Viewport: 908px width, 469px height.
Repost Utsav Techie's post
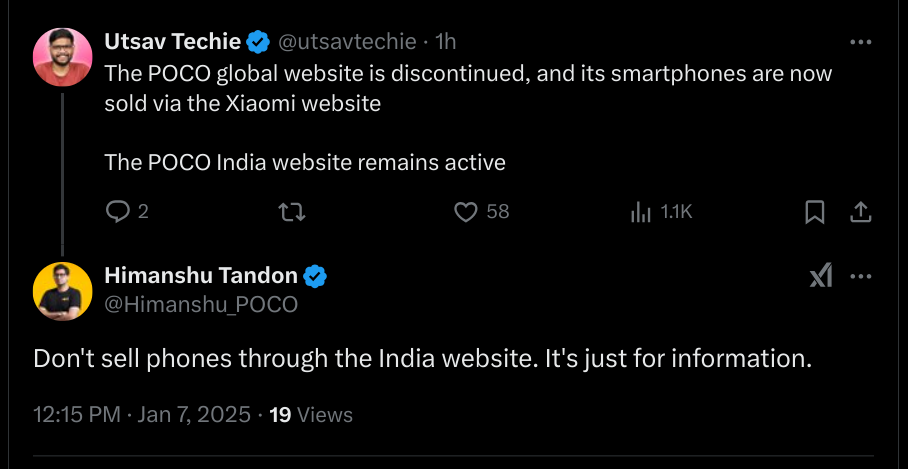click(292, 212)
